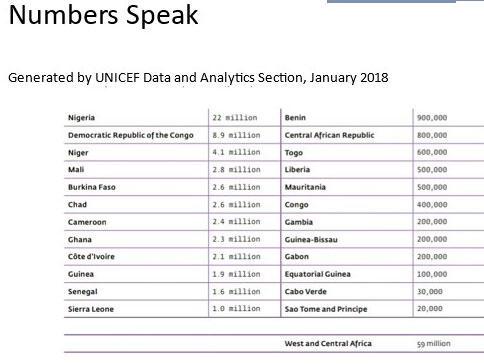This screenshot has width=484, height=364.
Task: Select Togo's 600,000 value
Action: [x=432, y=152]
